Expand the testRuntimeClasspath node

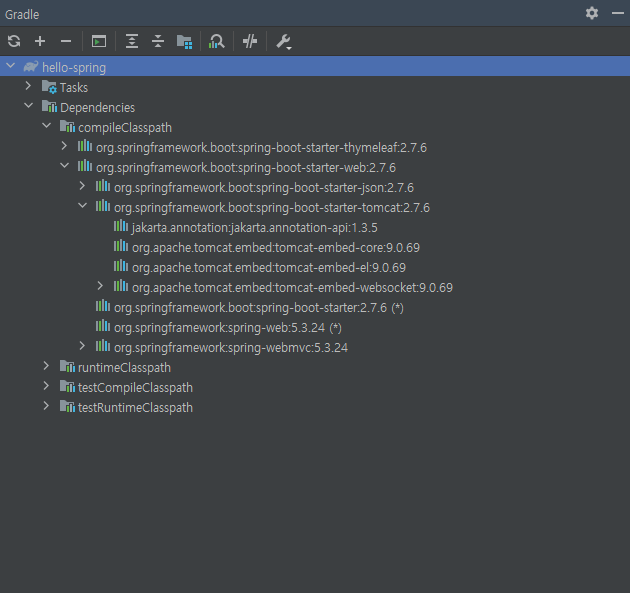click(x=46, y=406)
